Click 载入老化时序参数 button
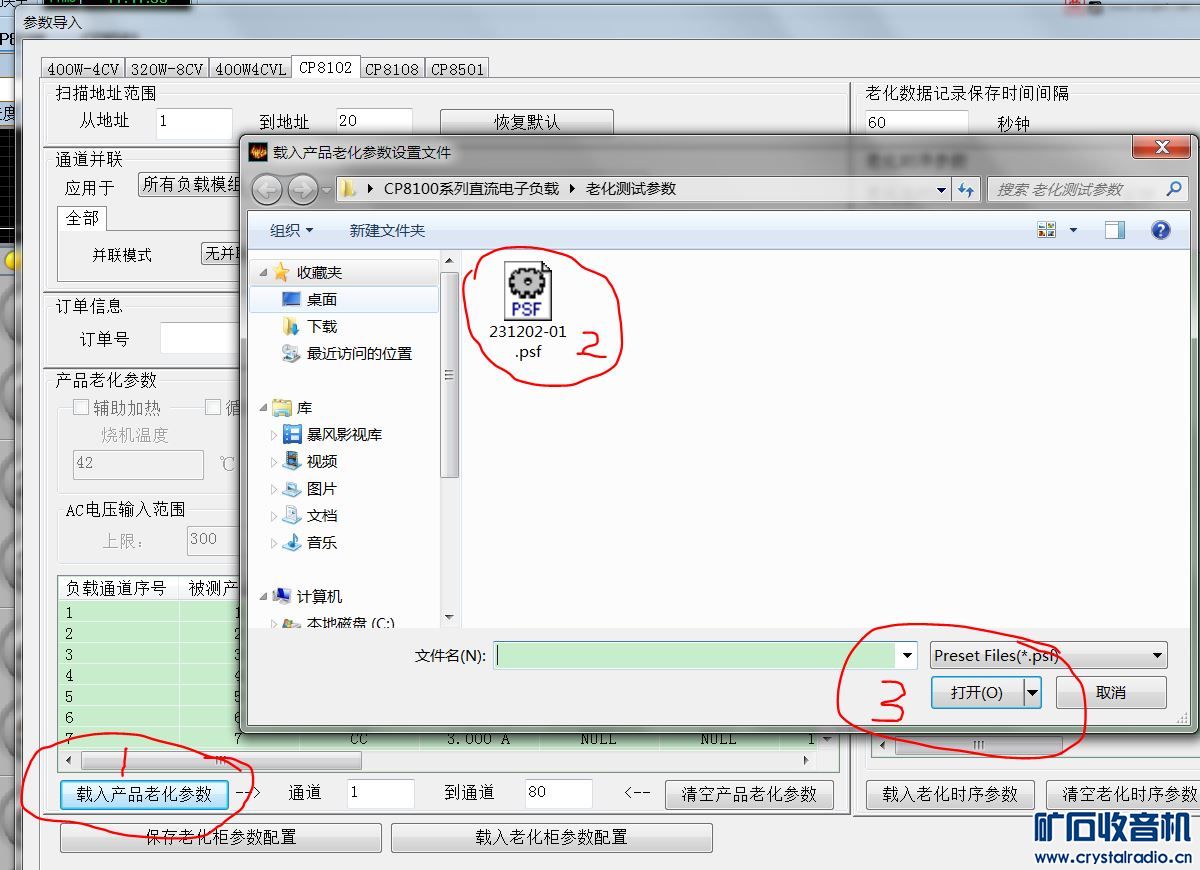The height and width of the screenshot is (870, 1200). pyautogui.click(x=950, y=794)
